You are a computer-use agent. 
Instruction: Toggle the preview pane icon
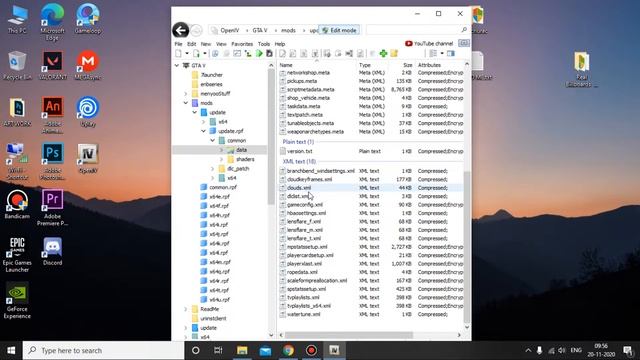click(x=451, y=53)
